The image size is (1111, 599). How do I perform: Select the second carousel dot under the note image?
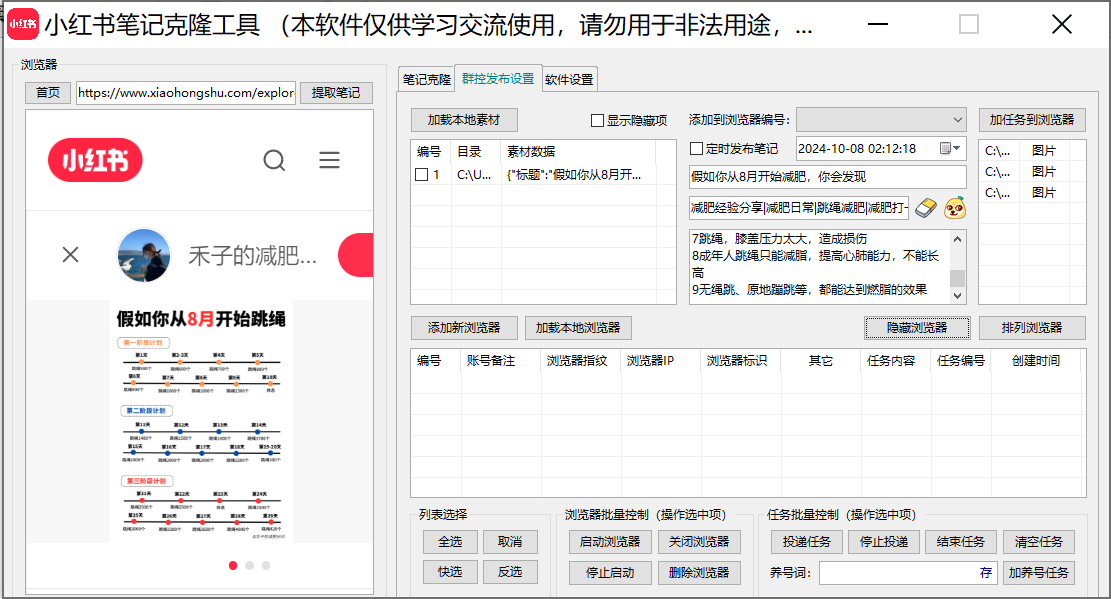click(248, 565)
